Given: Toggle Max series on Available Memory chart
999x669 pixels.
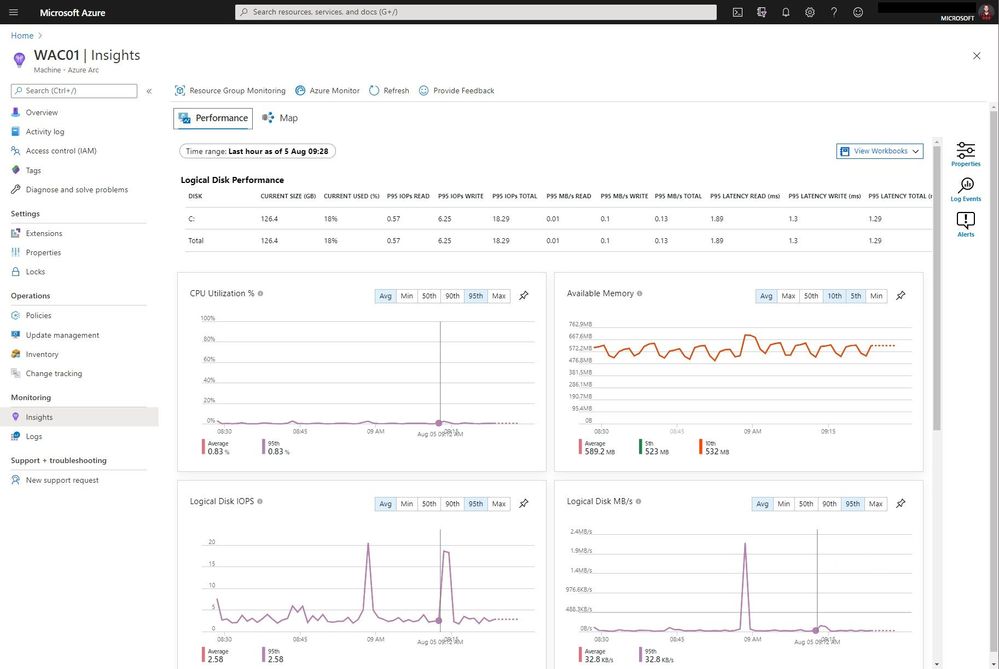Looking at the screenshot, I should tap(788, 296).
